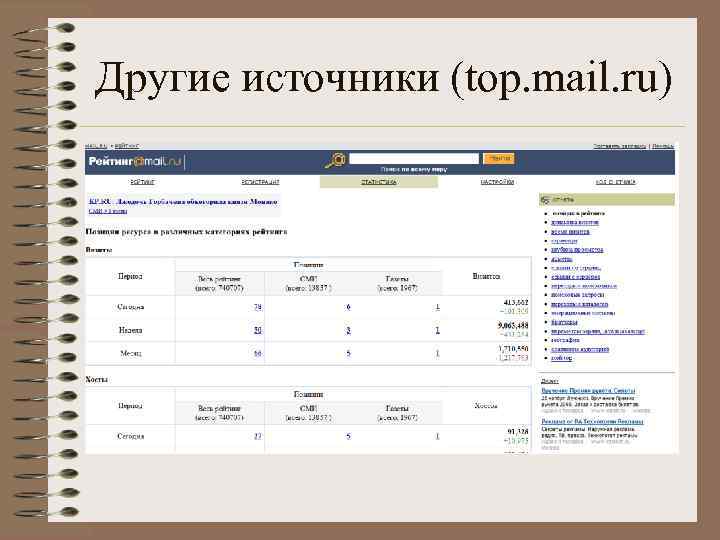
Task: Open Визиты today position 79 in whole rating
Action: point(258,307)
